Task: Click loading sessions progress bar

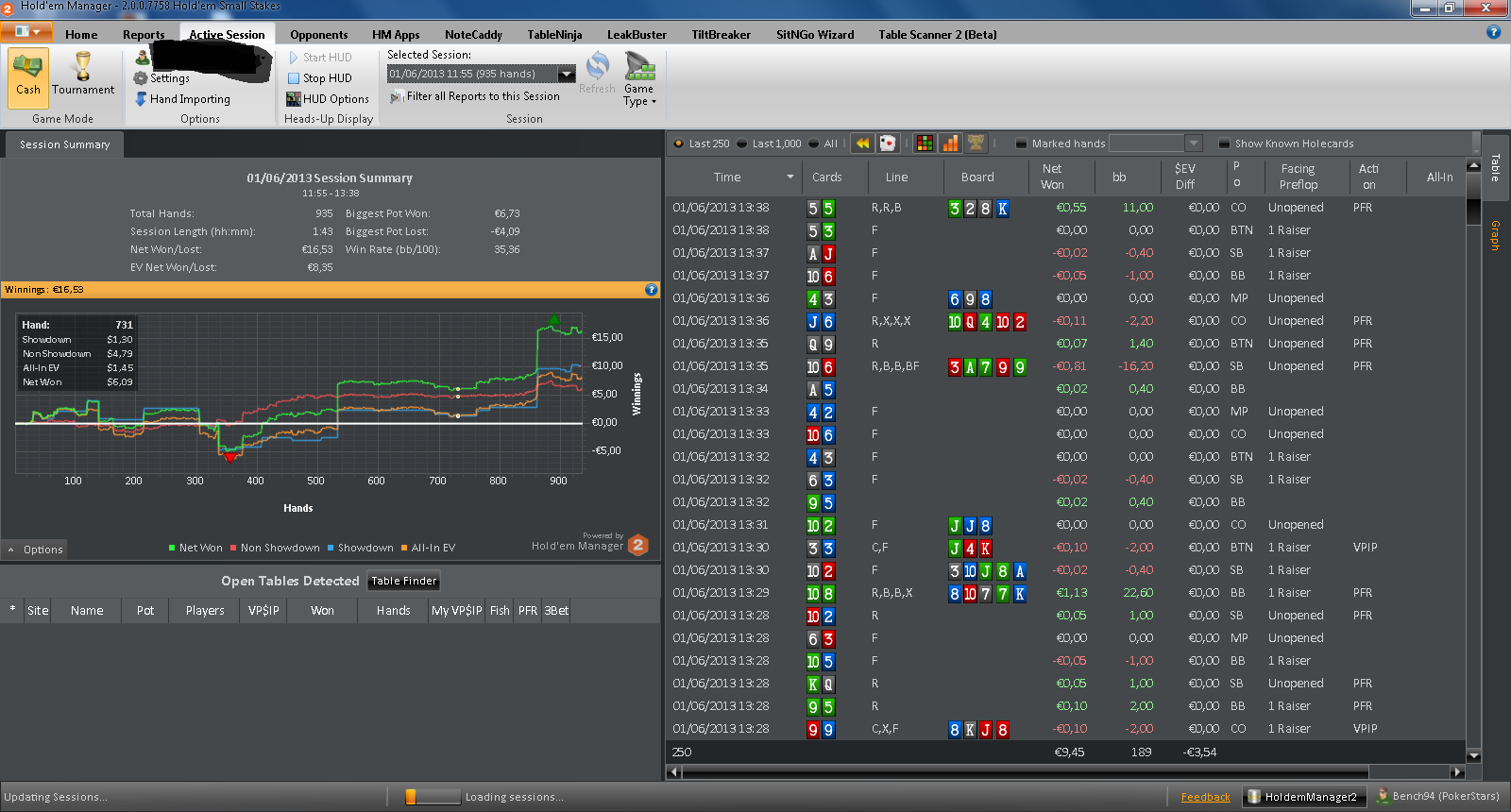Action: tap(433, 797)
